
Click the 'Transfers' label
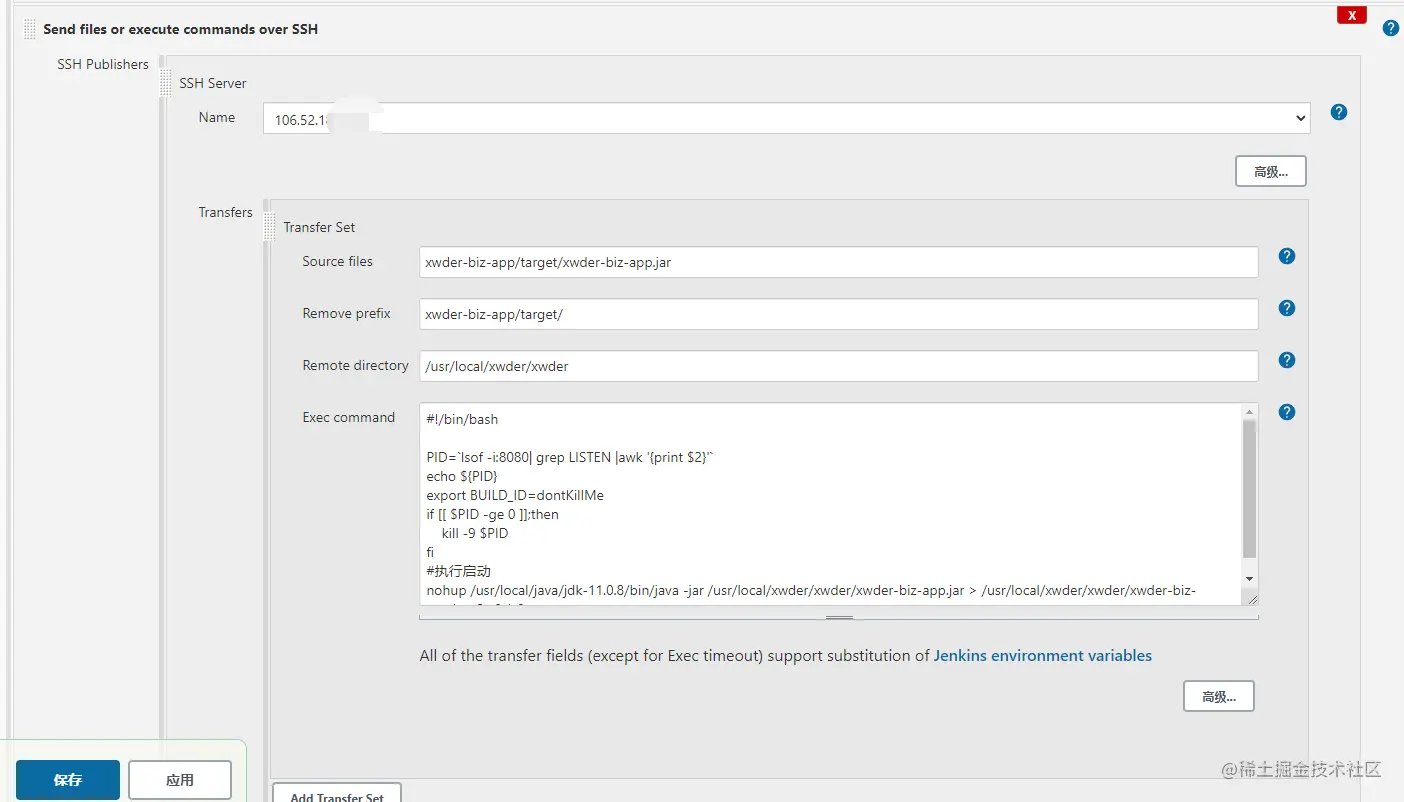pos(225,212)
